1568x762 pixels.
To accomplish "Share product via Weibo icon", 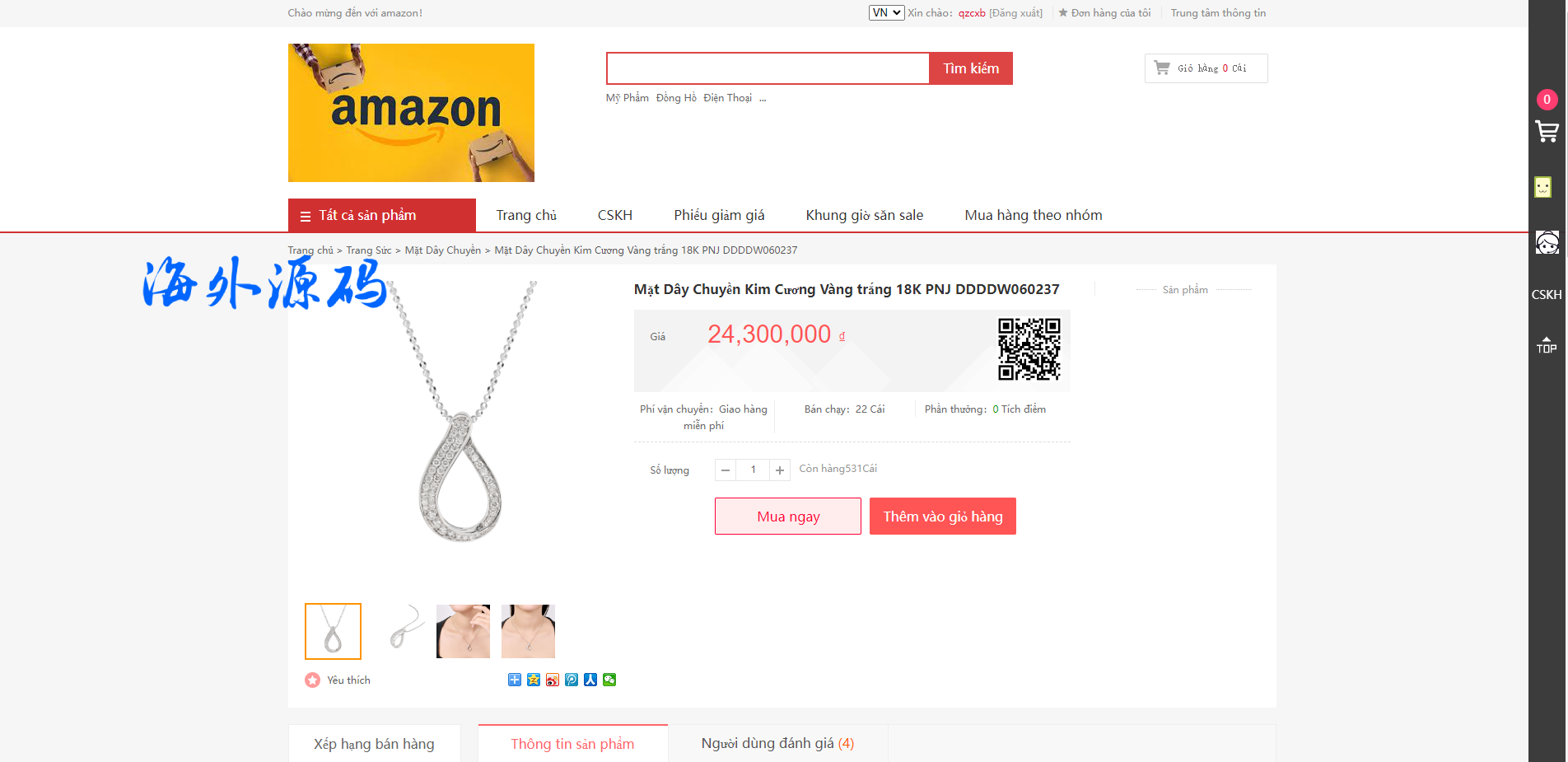I will [x=553, y=680].
